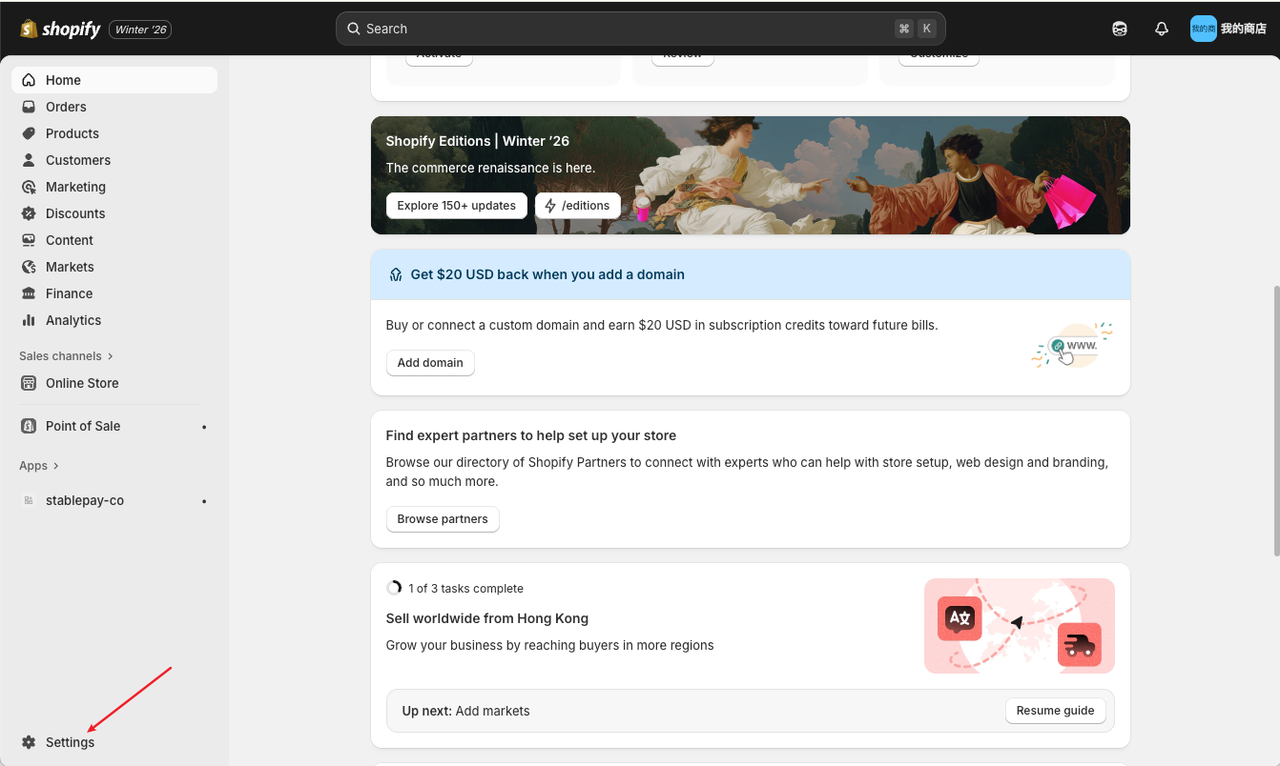Click the tasks complete progress ring
The width and height of the screenshot is (1280, 766).
click(x=394, y=588)
